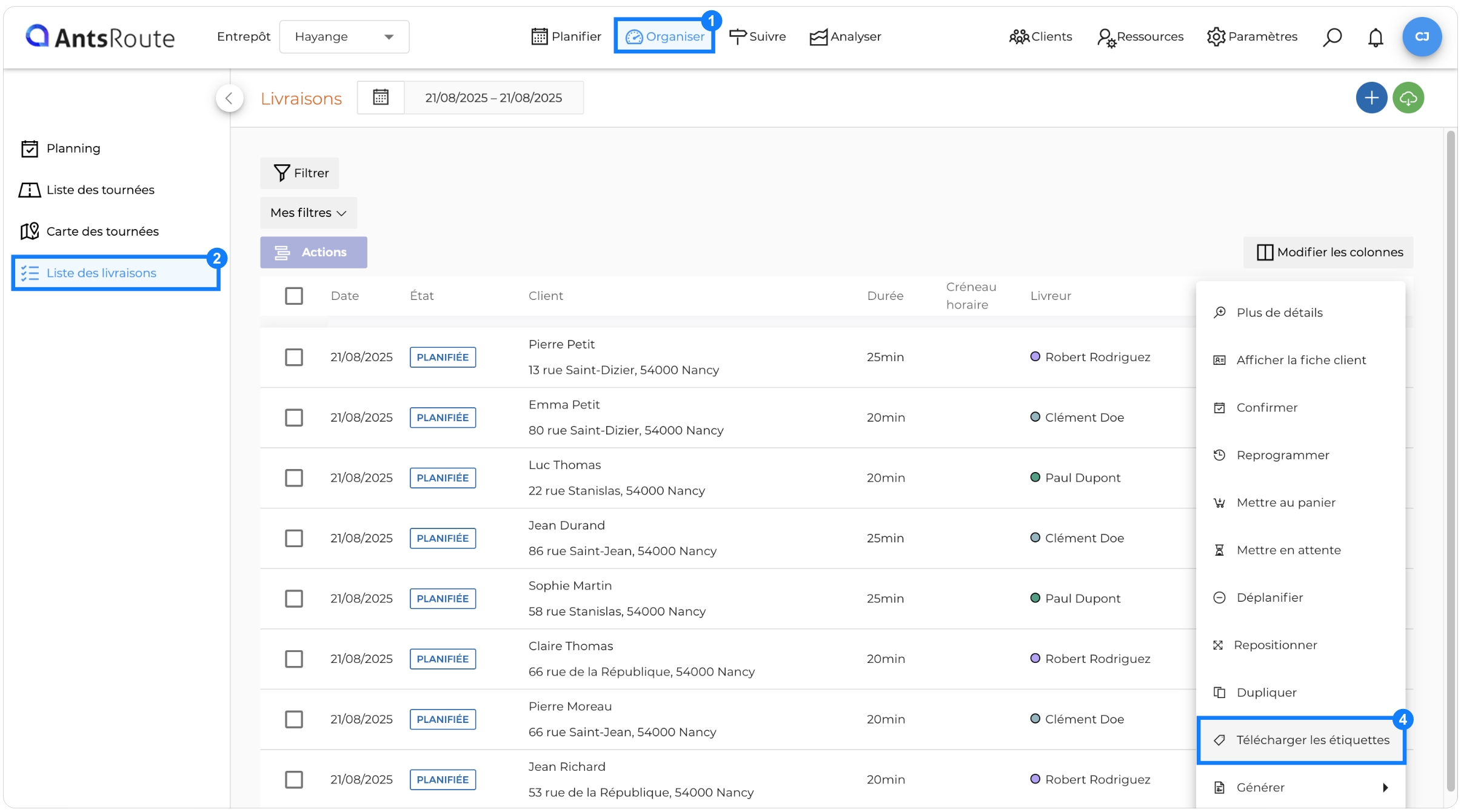Check the box for Jean Durand delivery
Screen dimensions: 1461x812
pos(294,538)
